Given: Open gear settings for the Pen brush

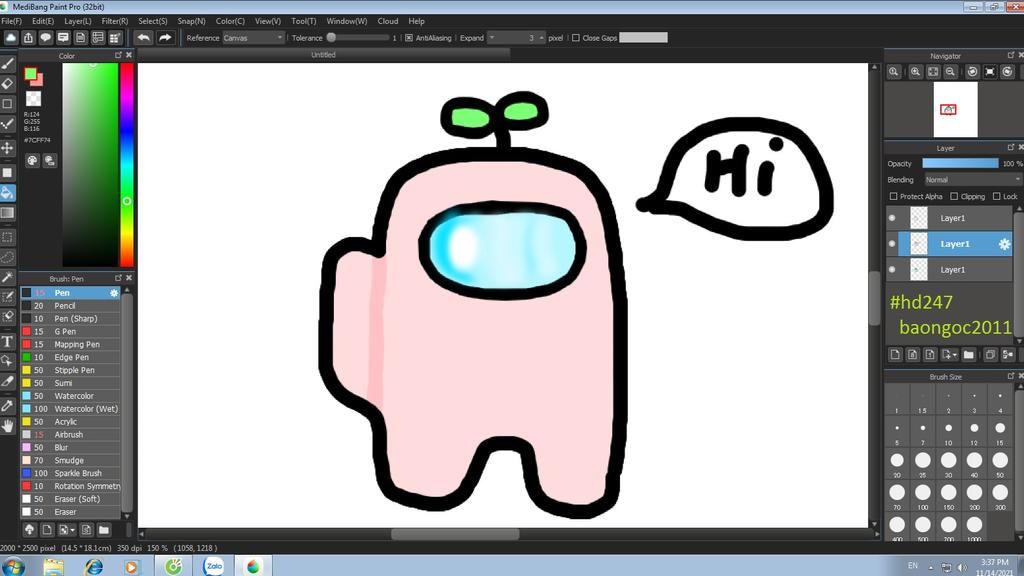Looking at the screenshot, I should pos(114,293).
